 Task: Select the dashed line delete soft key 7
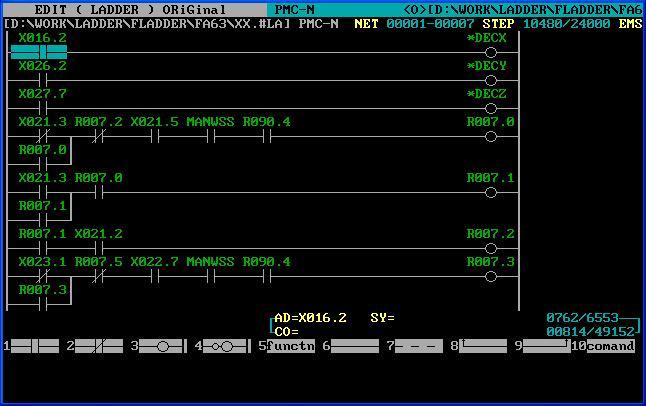(419, 346)
